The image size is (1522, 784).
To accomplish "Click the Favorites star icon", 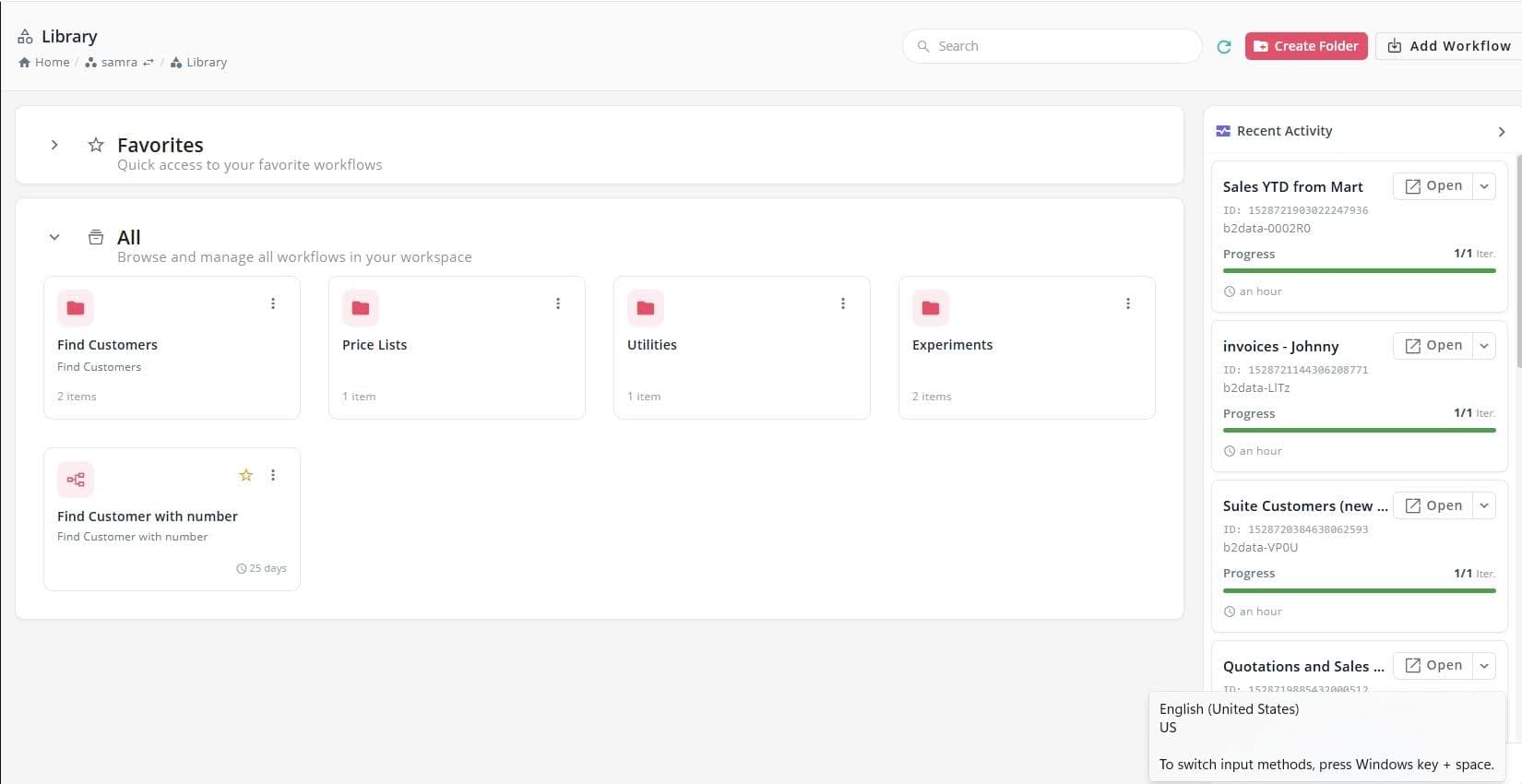I will 96,145.
